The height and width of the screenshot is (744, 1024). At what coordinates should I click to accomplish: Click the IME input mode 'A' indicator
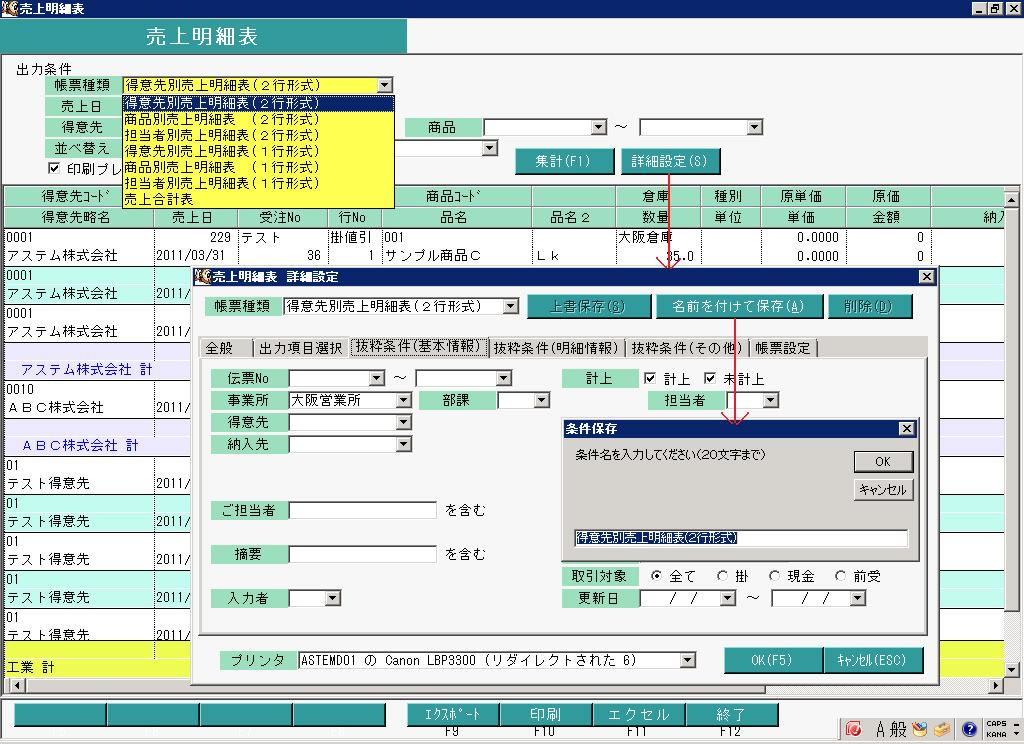click(x=880, y=729)
